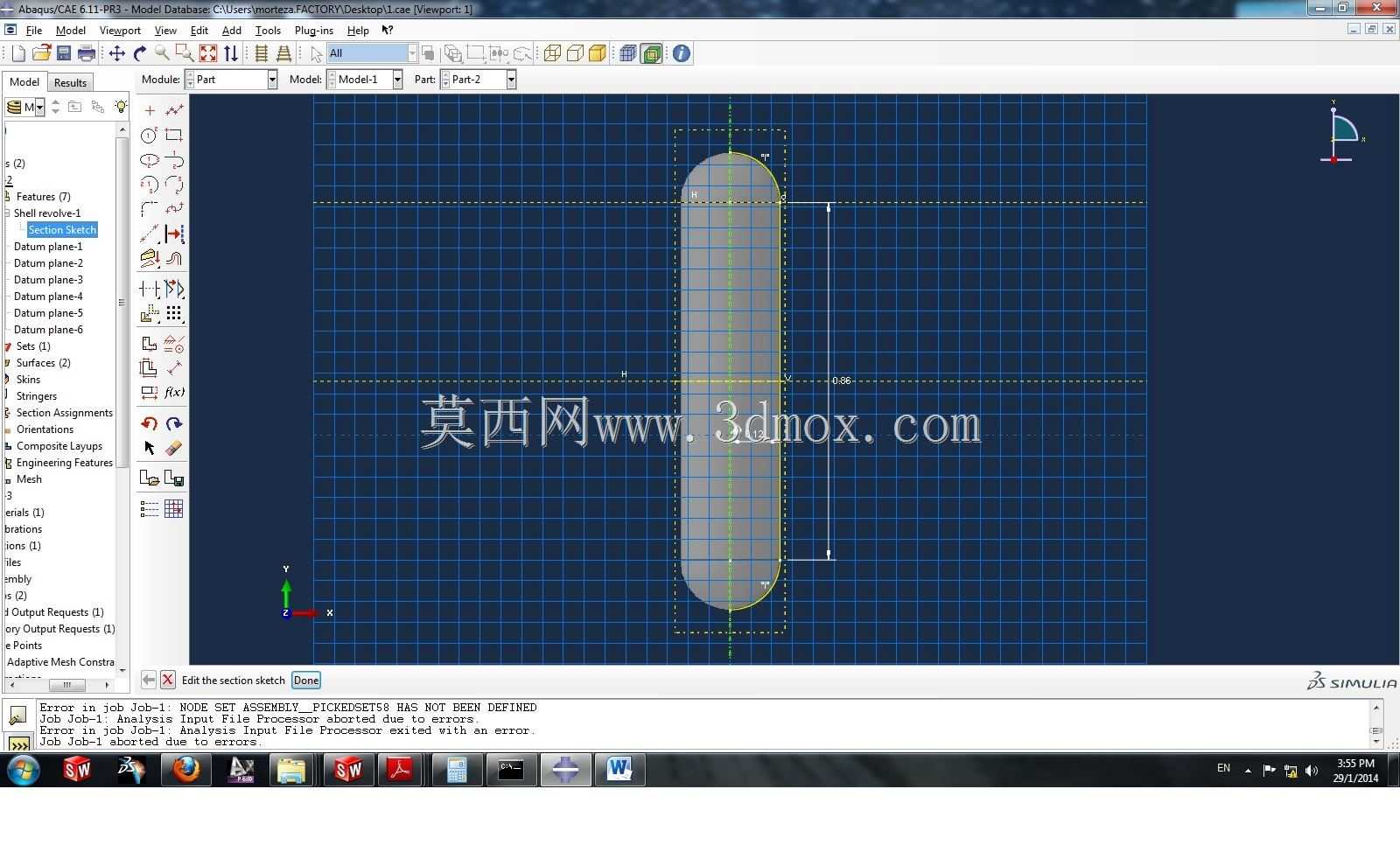1400x845 pixels.
Task: Open the Windows Start menu
Action: (x=23, y=771)
